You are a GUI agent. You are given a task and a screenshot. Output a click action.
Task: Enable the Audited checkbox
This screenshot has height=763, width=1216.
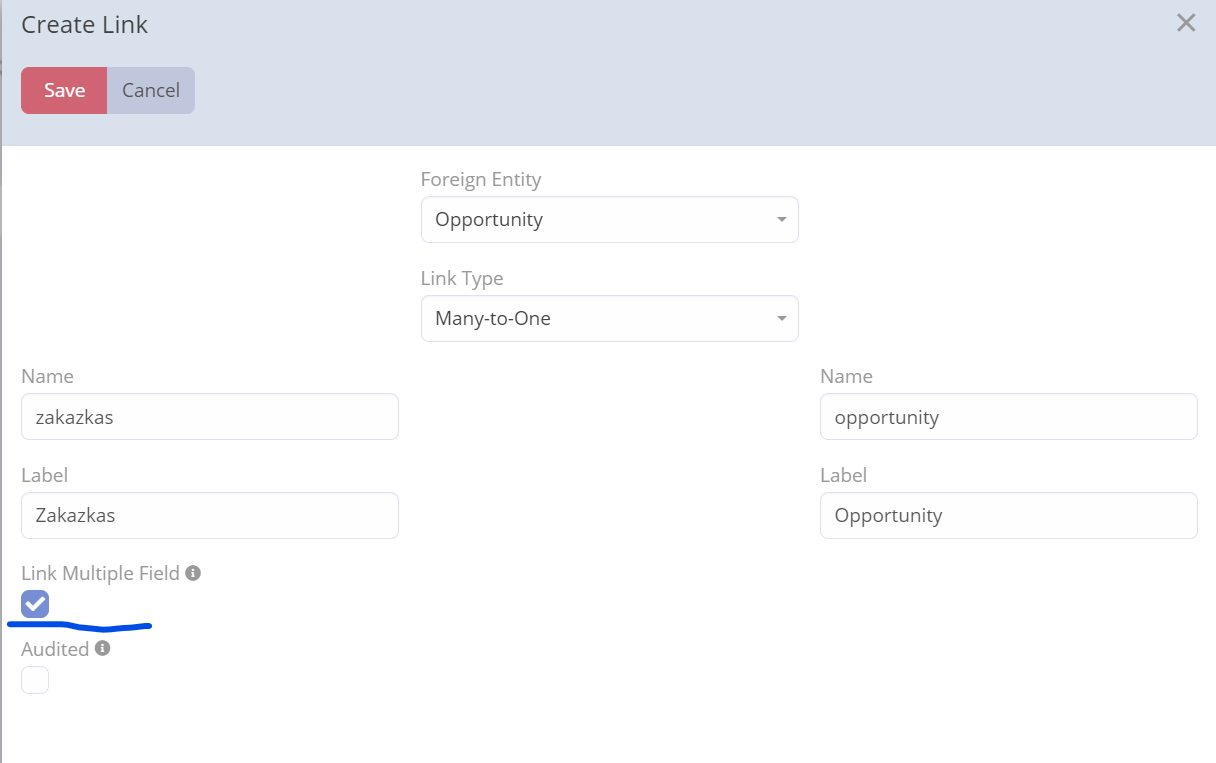click(35, 680)
